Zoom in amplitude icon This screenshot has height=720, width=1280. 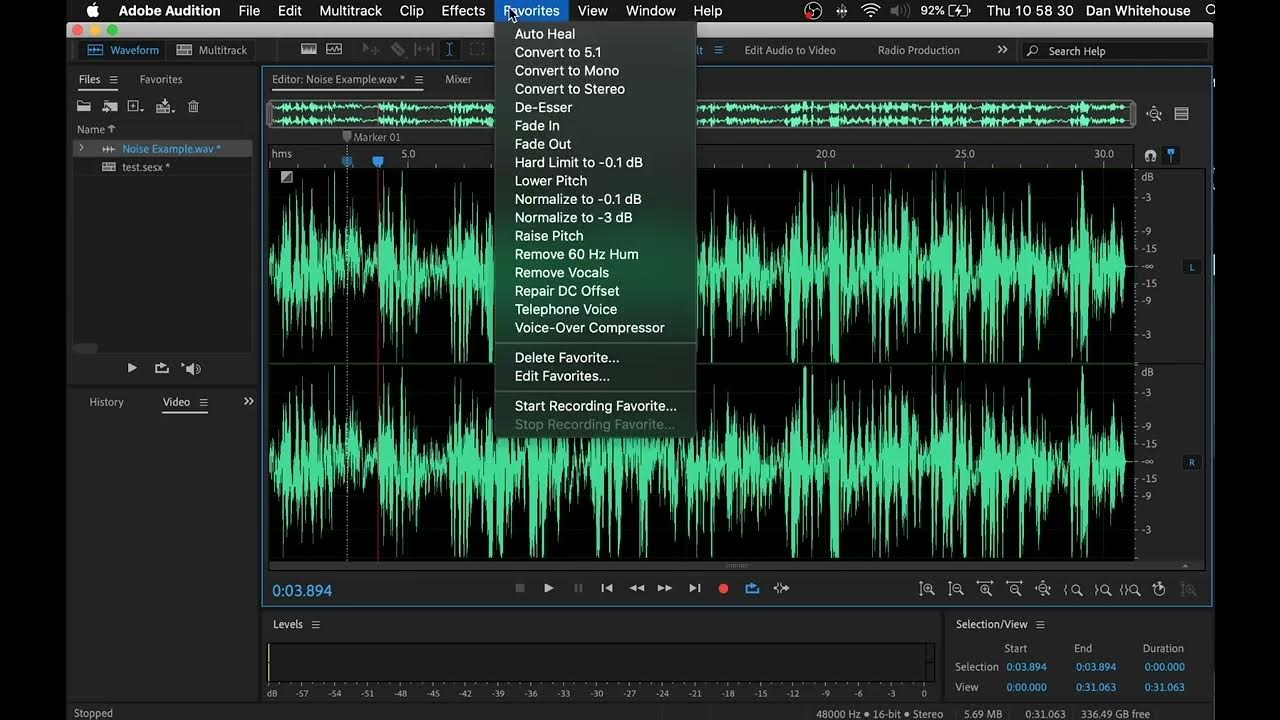(x=927, y=589)
